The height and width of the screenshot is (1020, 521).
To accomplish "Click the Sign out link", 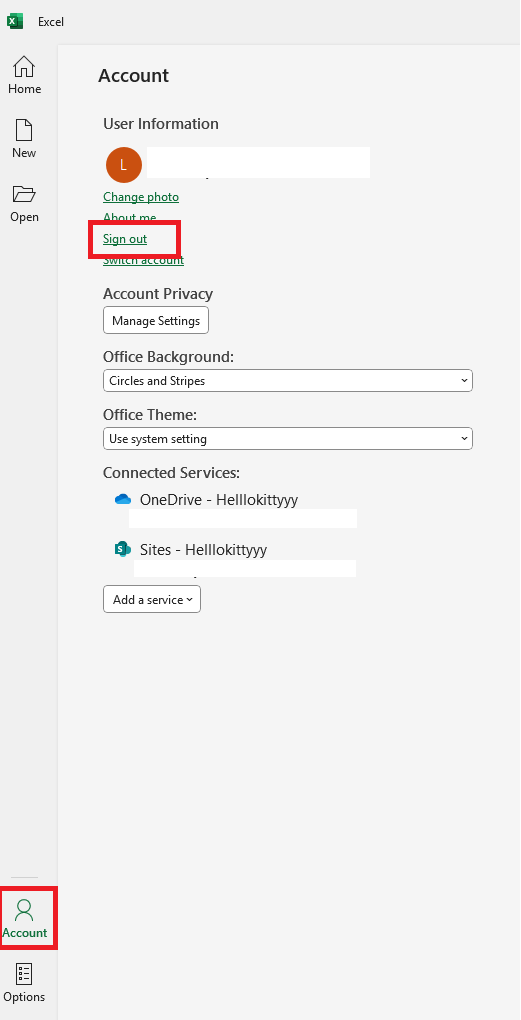I will click(x=125, y=239).
